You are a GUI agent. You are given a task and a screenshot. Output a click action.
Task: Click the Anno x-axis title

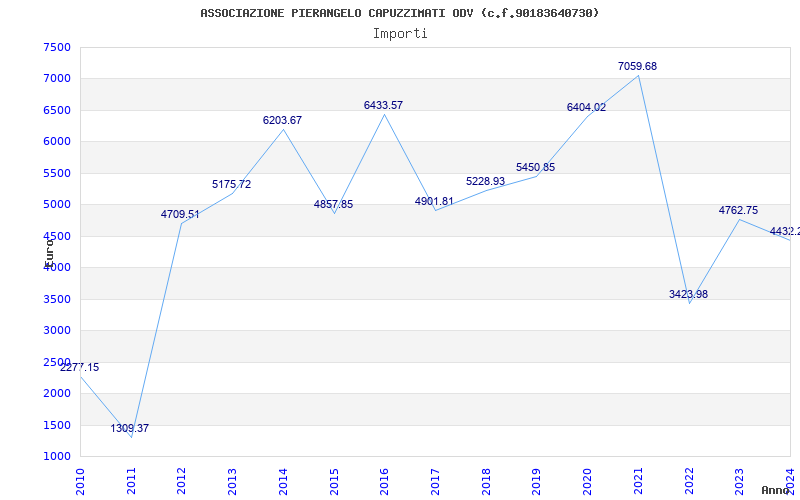pos(775,490)
